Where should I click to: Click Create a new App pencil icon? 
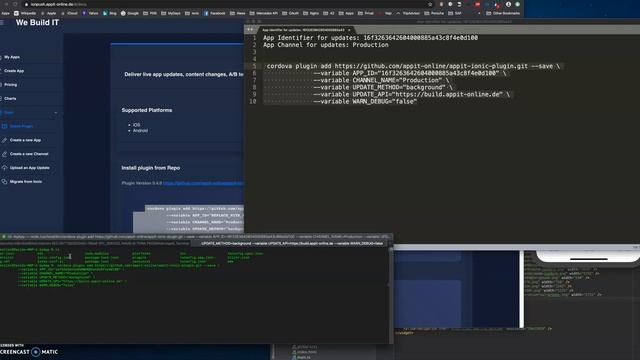[x=4, y=140]
